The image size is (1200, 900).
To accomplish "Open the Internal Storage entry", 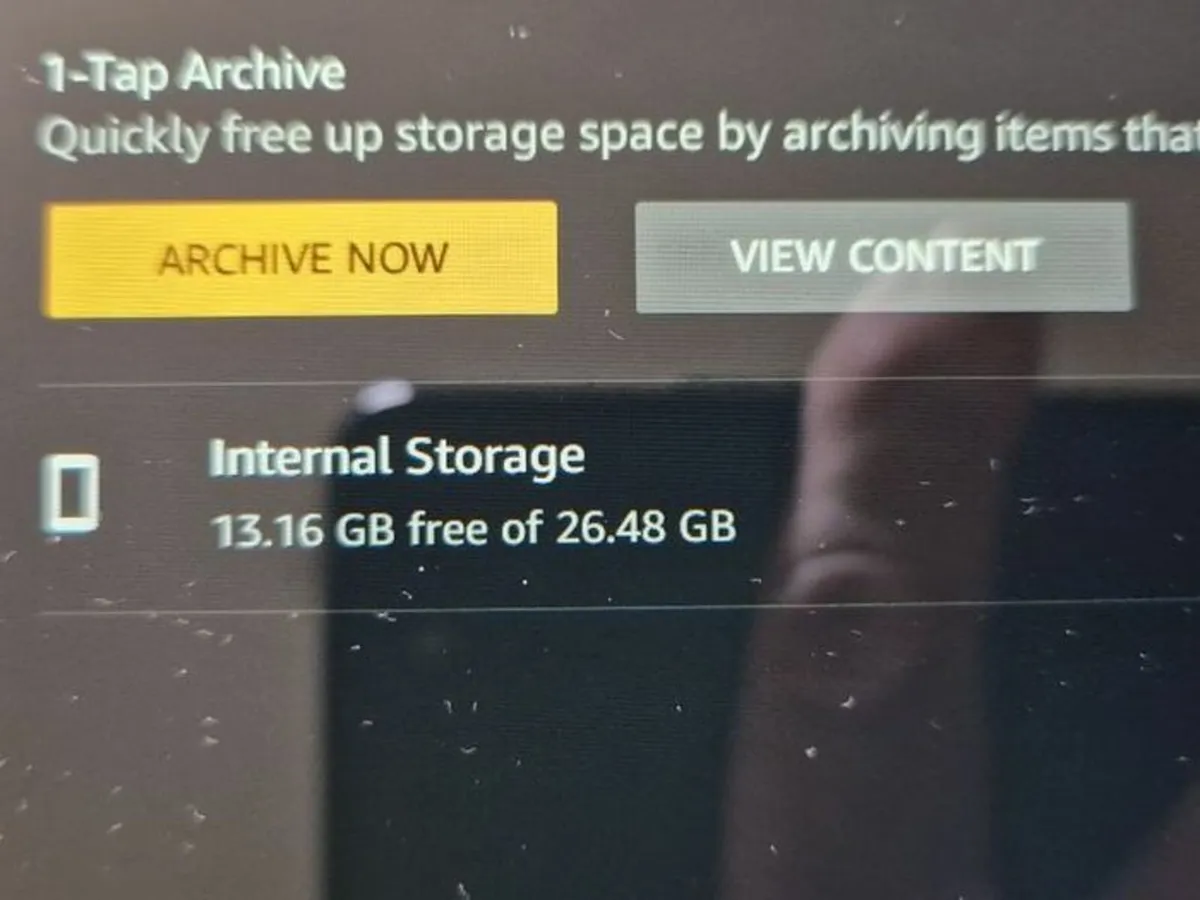I will (600, 496).
